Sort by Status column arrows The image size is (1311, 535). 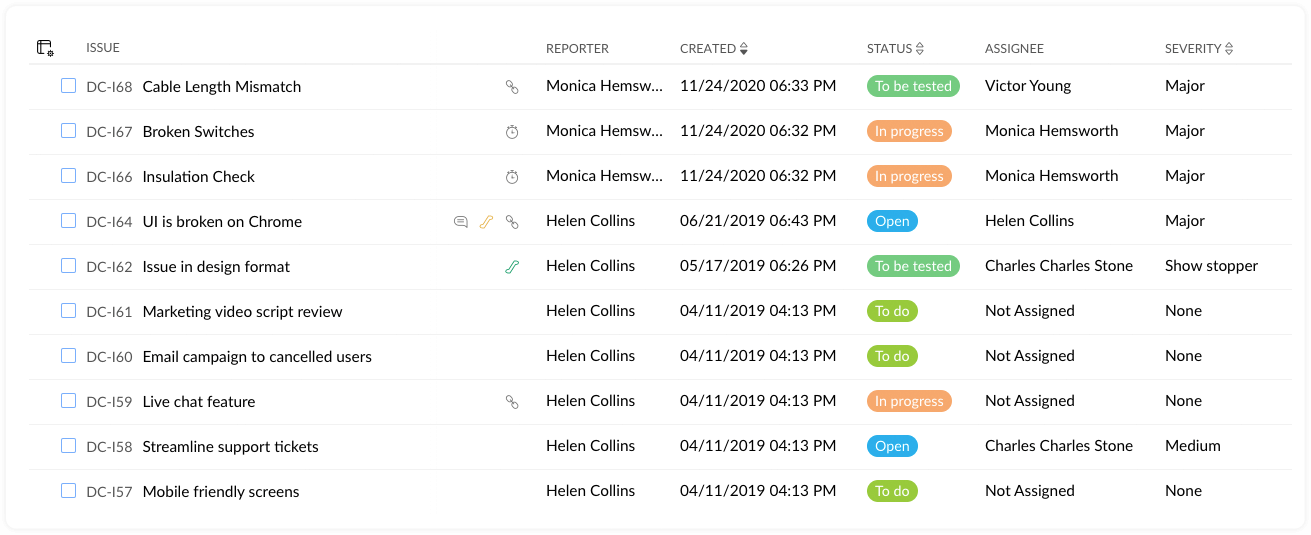[920, 49]
